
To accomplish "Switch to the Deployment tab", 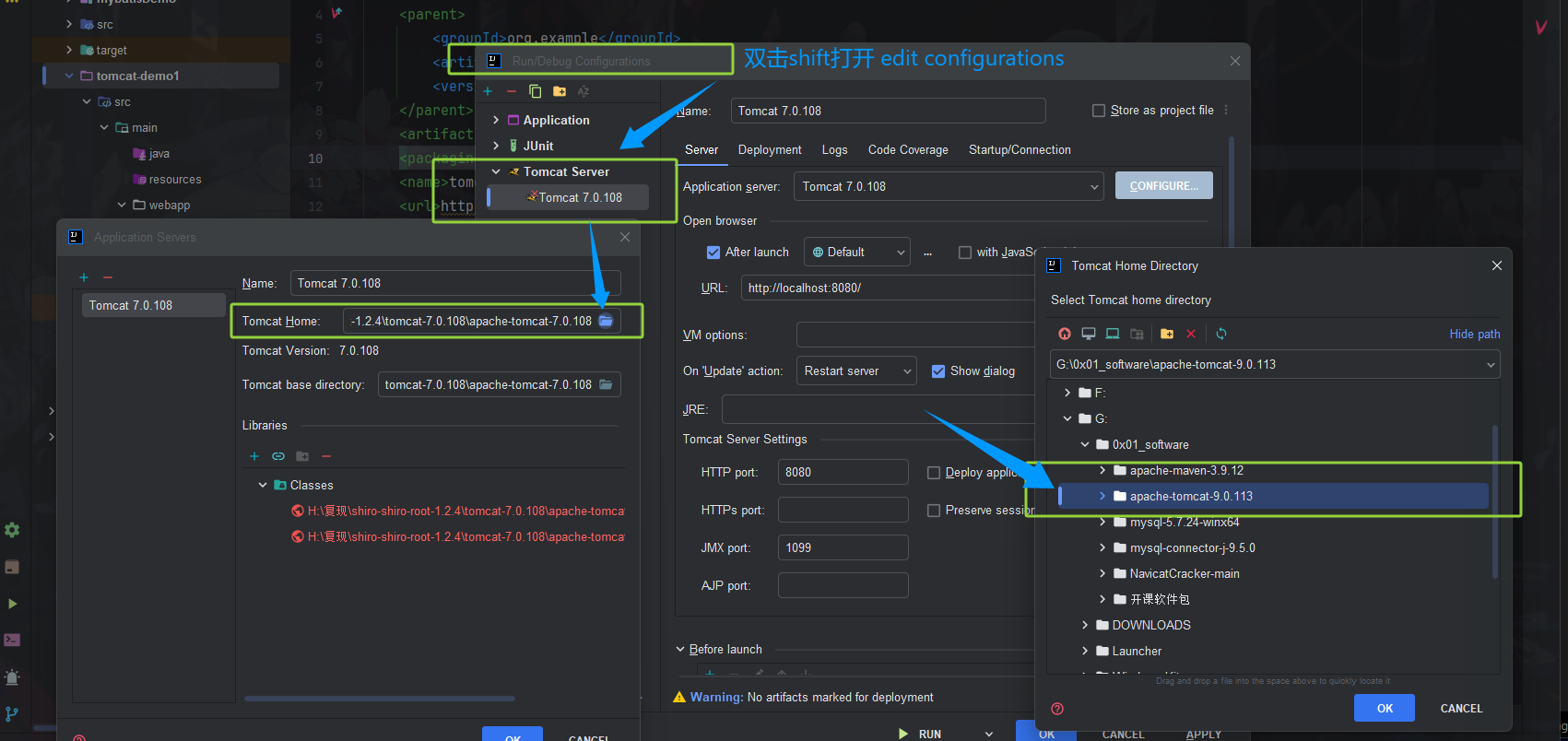I will pyautogui.click(x=770, y=150).
